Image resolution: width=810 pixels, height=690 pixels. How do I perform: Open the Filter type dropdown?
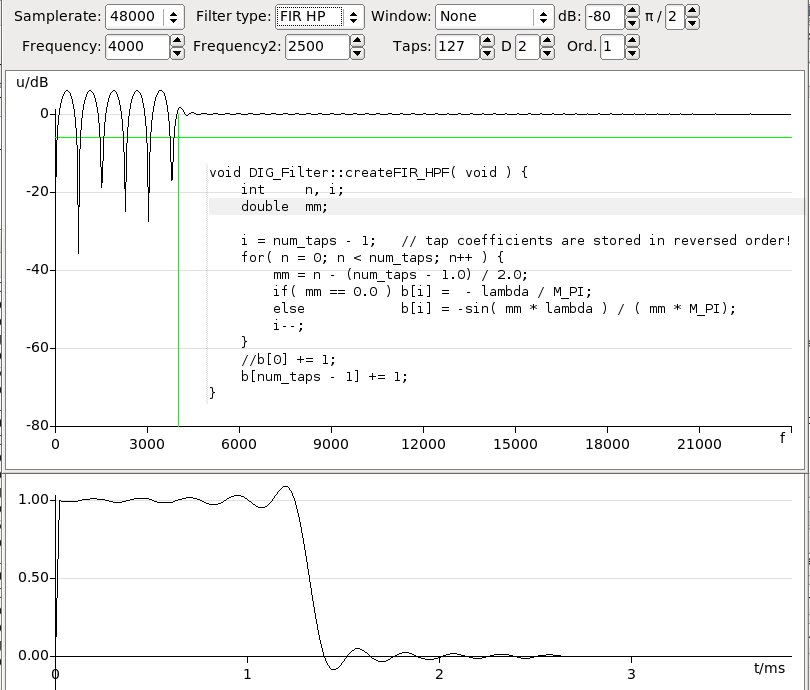(353, 17)
